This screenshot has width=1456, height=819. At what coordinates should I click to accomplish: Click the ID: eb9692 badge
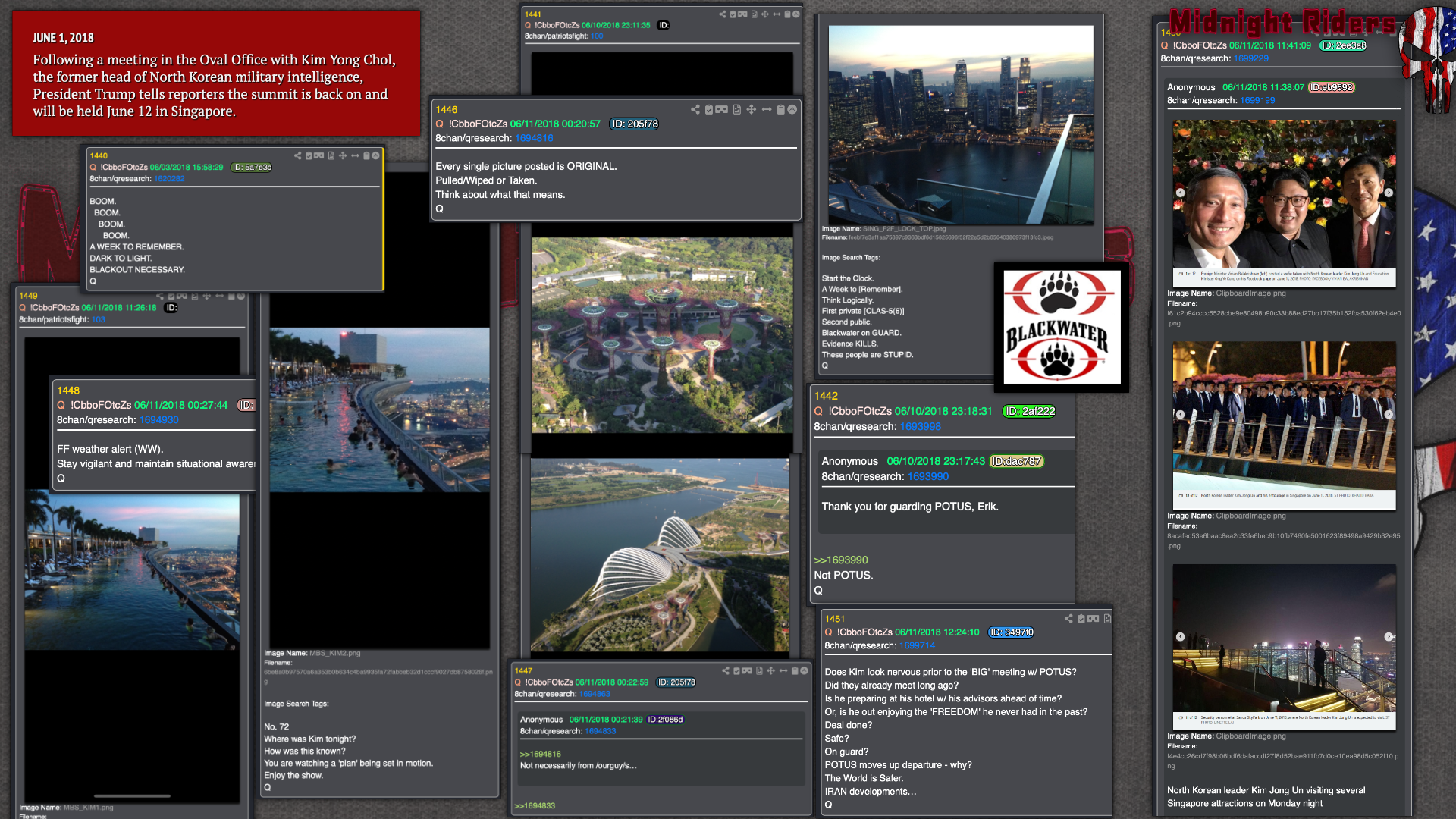tap(1332, 87)
